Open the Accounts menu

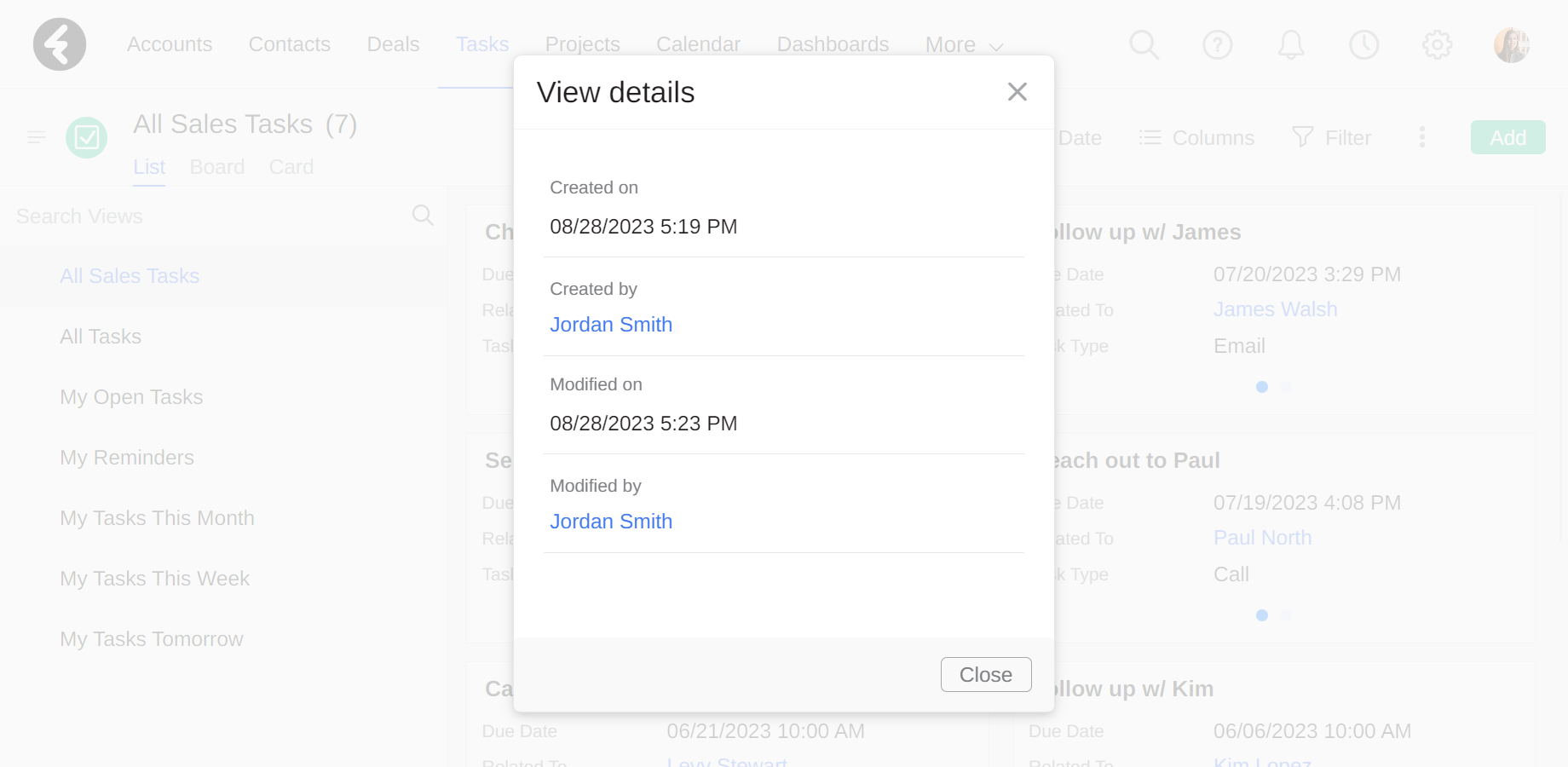170,44
